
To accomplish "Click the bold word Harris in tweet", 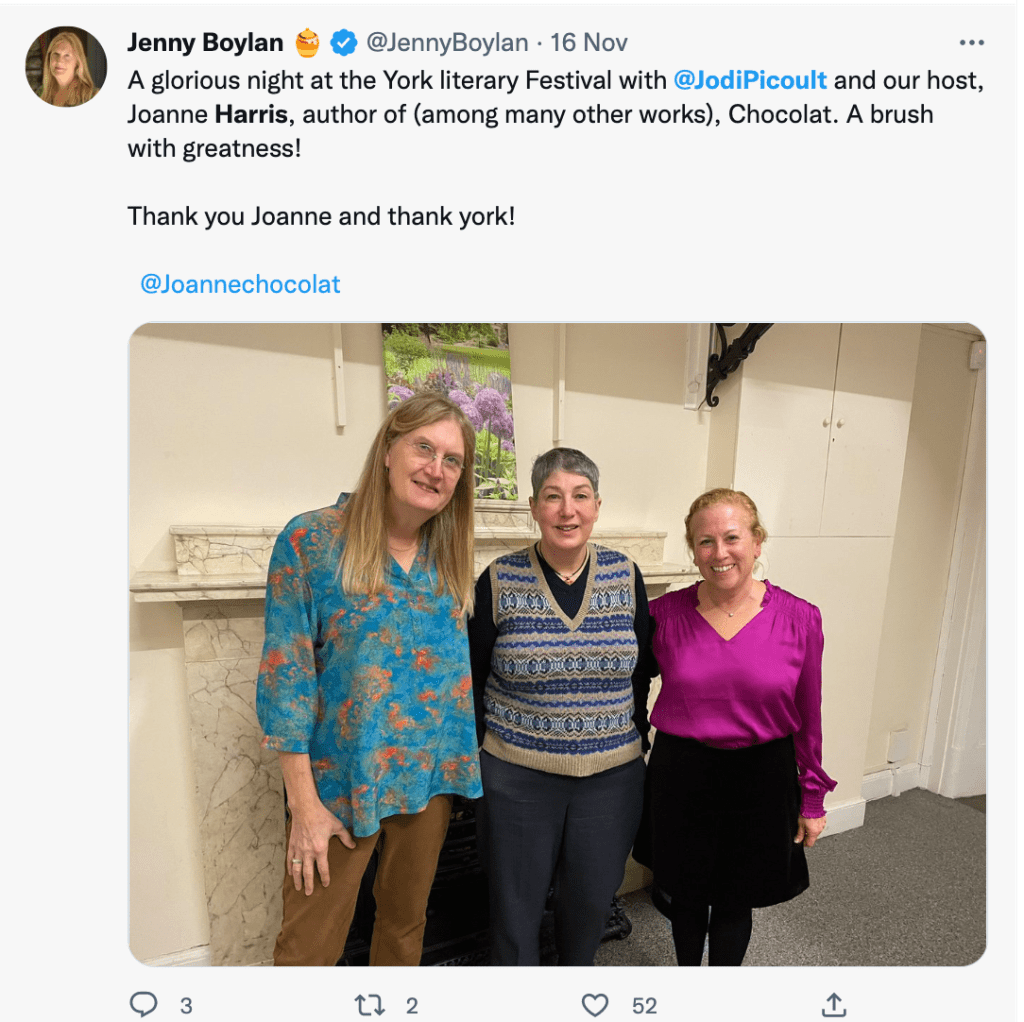I will pos(252,115).
